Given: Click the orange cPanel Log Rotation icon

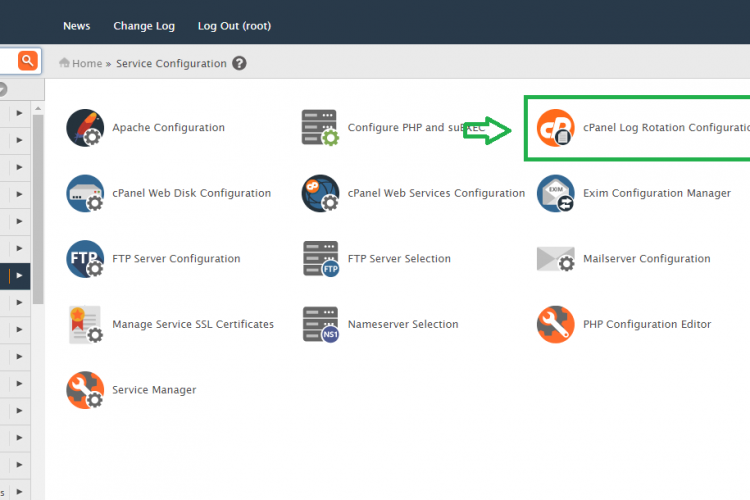Looking at the screenshot, I should (555, 128).
